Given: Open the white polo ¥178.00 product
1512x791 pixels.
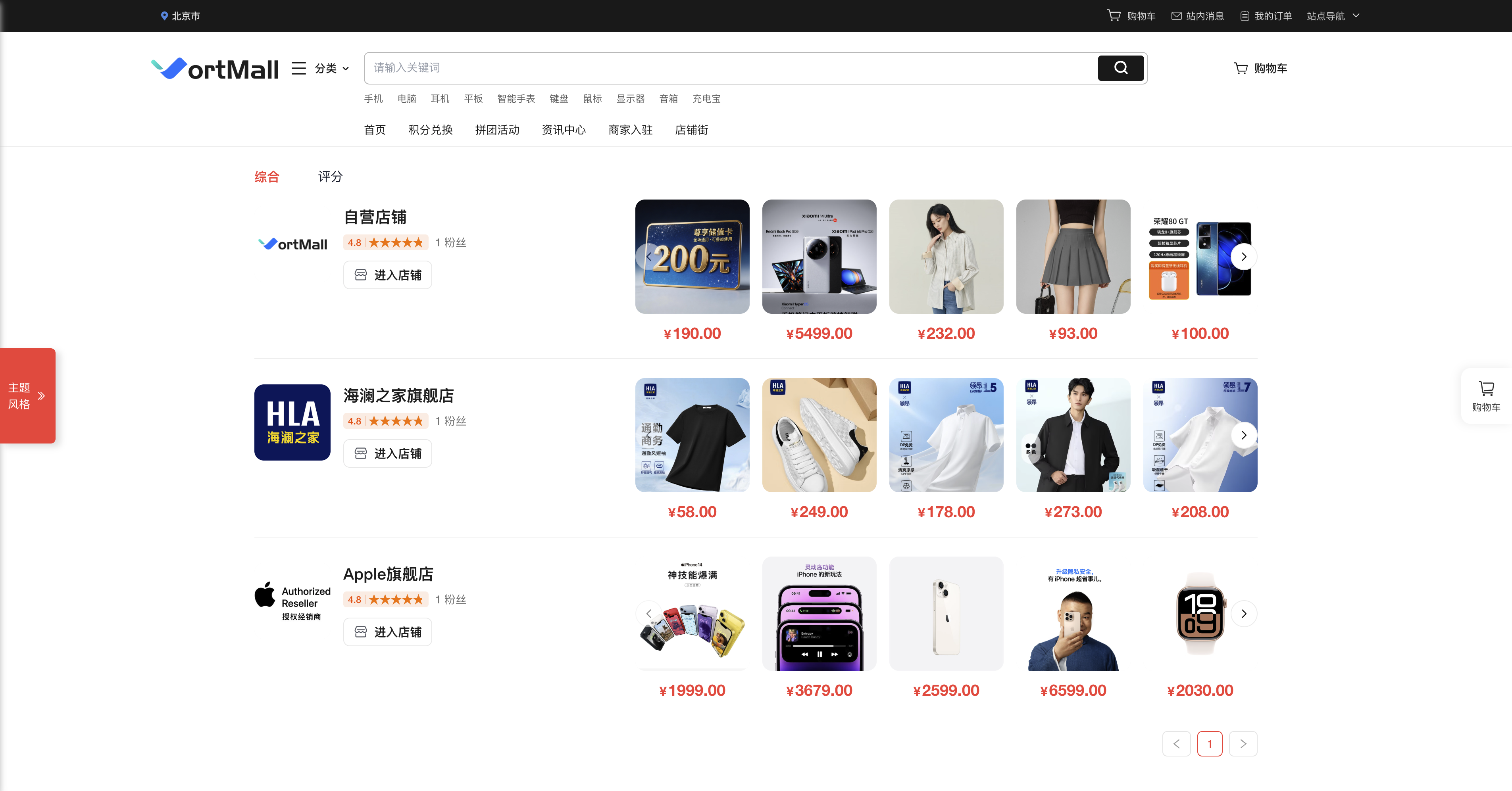Looking at the screenshot, I should pos(946,435).
